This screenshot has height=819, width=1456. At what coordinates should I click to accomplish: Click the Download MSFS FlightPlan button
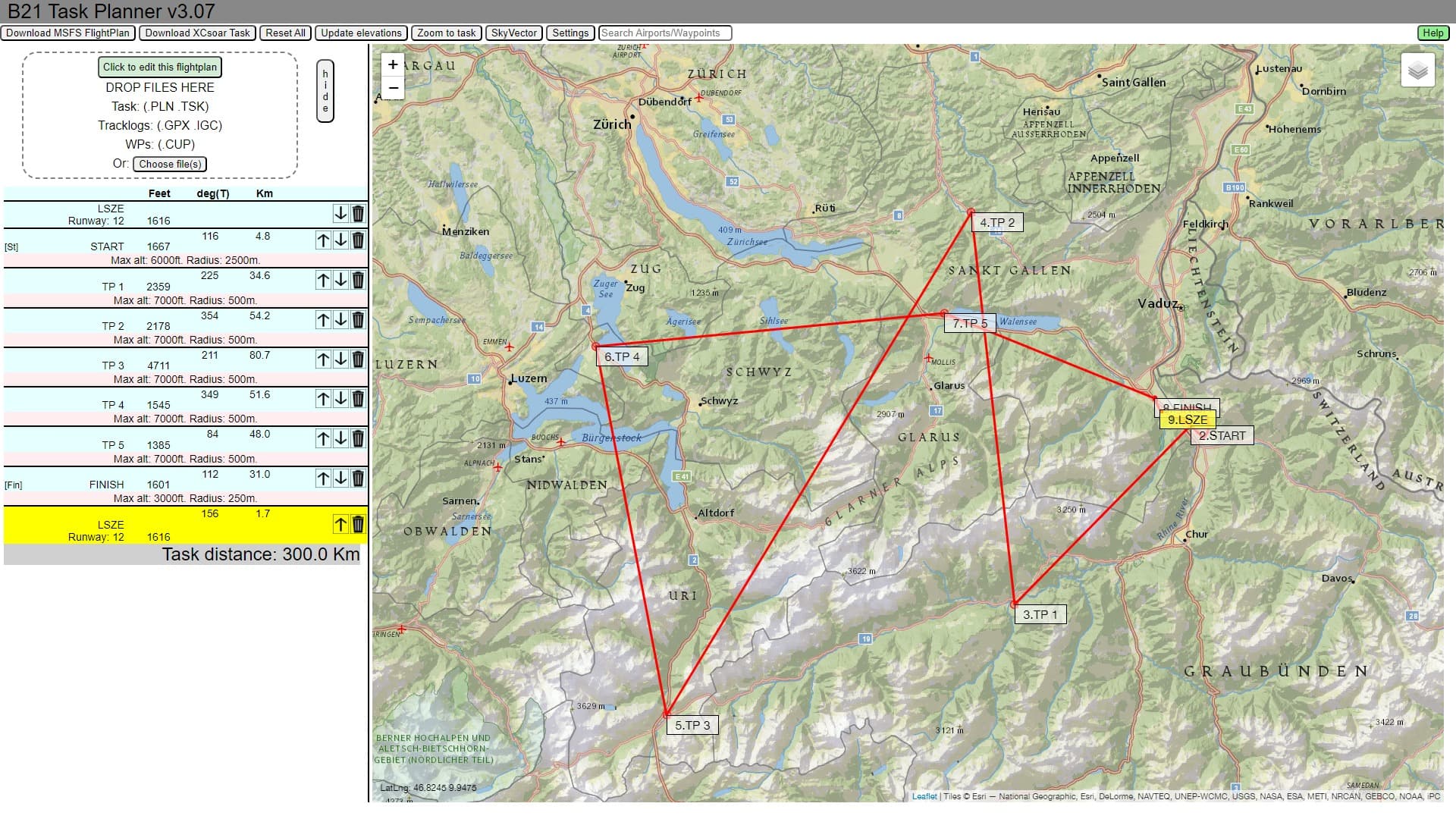pyautogui.click(x=68, y=33)
